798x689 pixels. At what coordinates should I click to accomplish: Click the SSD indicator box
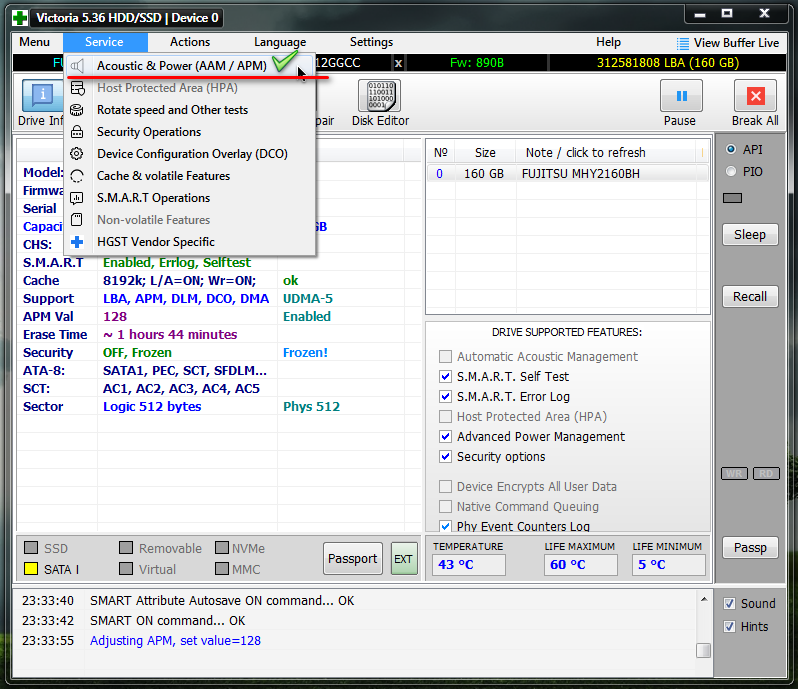[31, 548]
